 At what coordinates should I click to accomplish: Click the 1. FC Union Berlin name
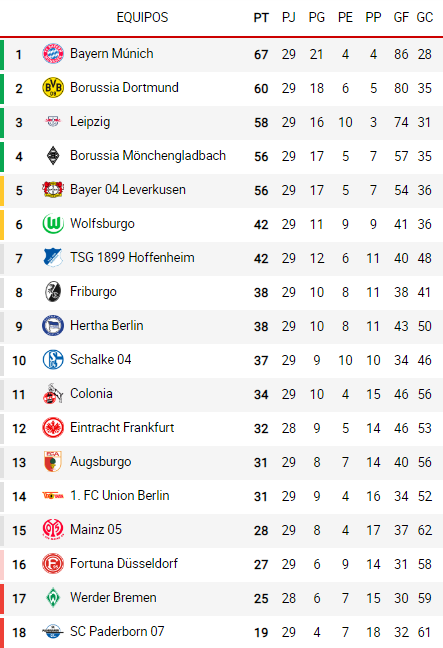point(120,496)
